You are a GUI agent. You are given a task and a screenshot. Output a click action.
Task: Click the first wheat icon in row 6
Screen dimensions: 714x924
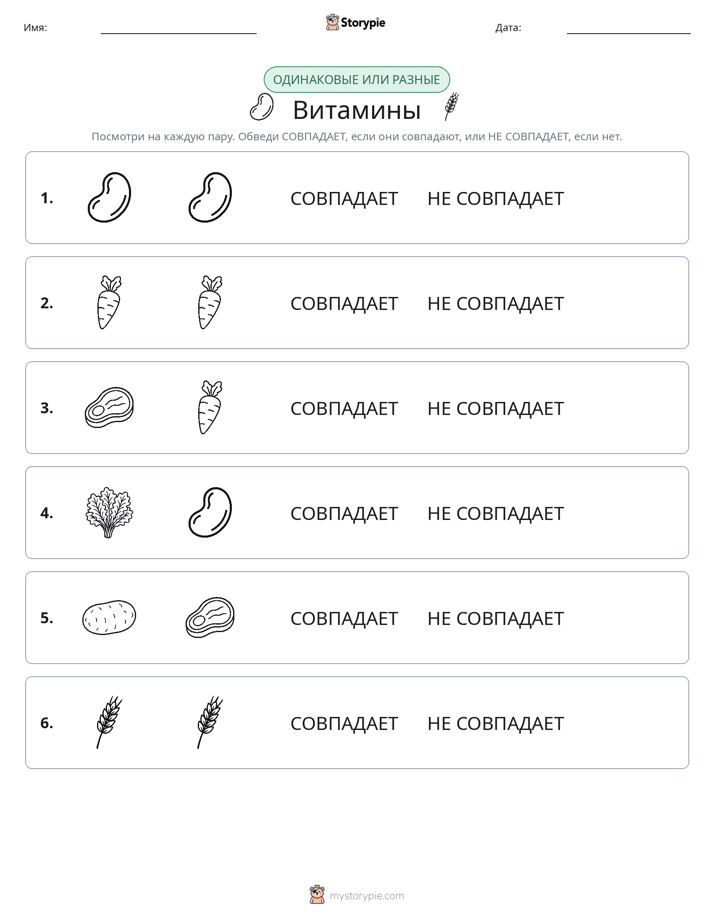click(x=109, y=722)
